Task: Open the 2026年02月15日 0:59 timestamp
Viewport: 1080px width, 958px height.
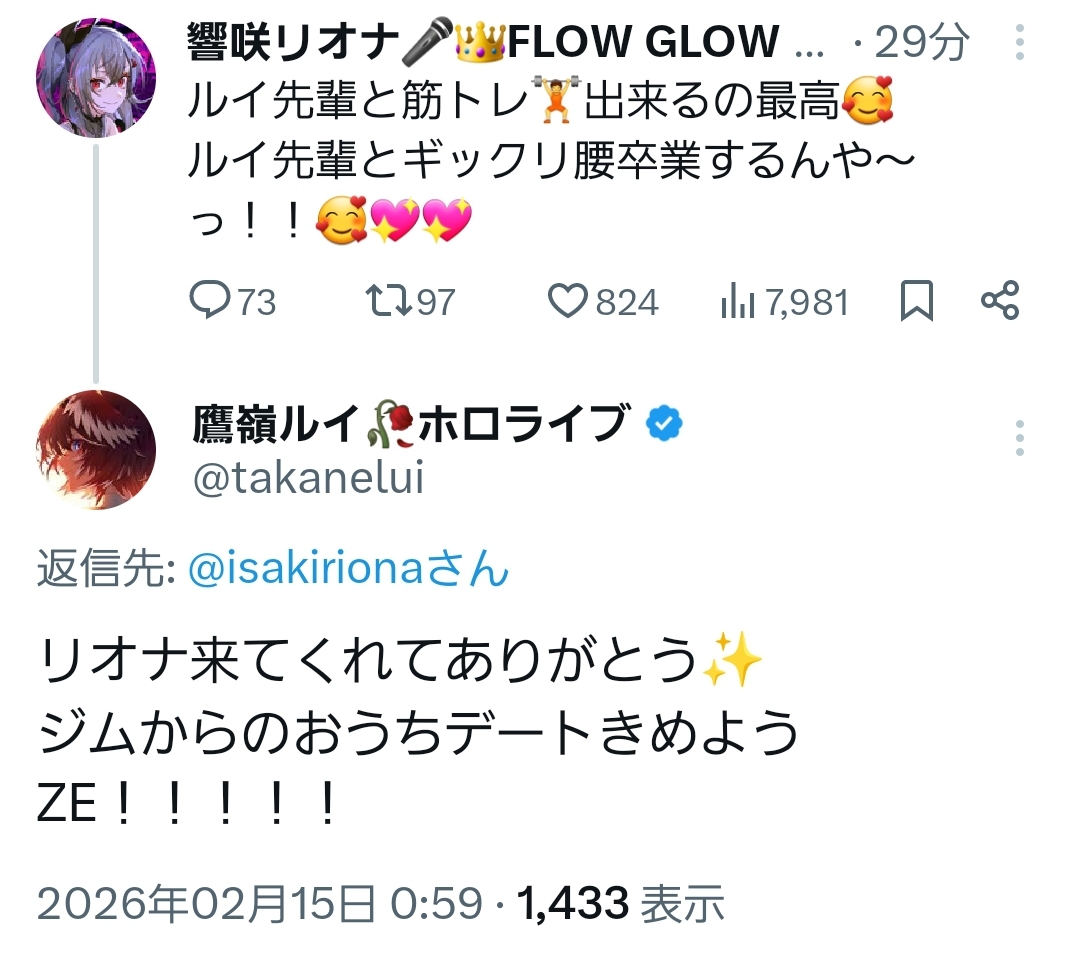Action: point(260,904)
